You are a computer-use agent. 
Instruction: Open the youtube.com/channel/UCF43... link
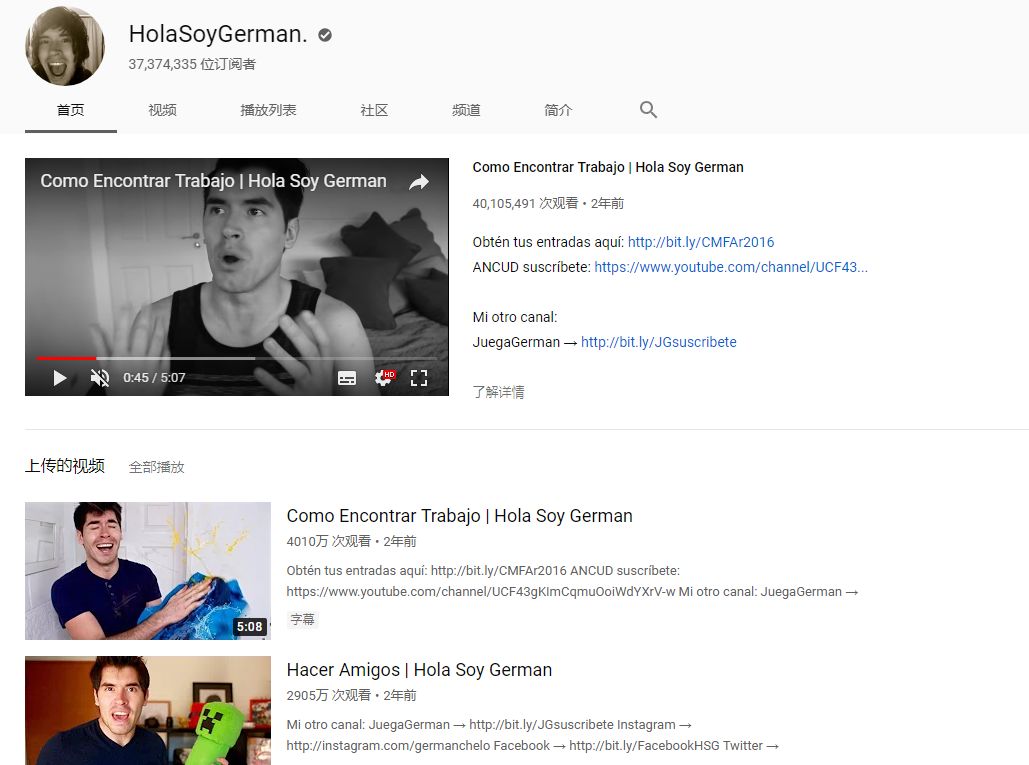731,267
